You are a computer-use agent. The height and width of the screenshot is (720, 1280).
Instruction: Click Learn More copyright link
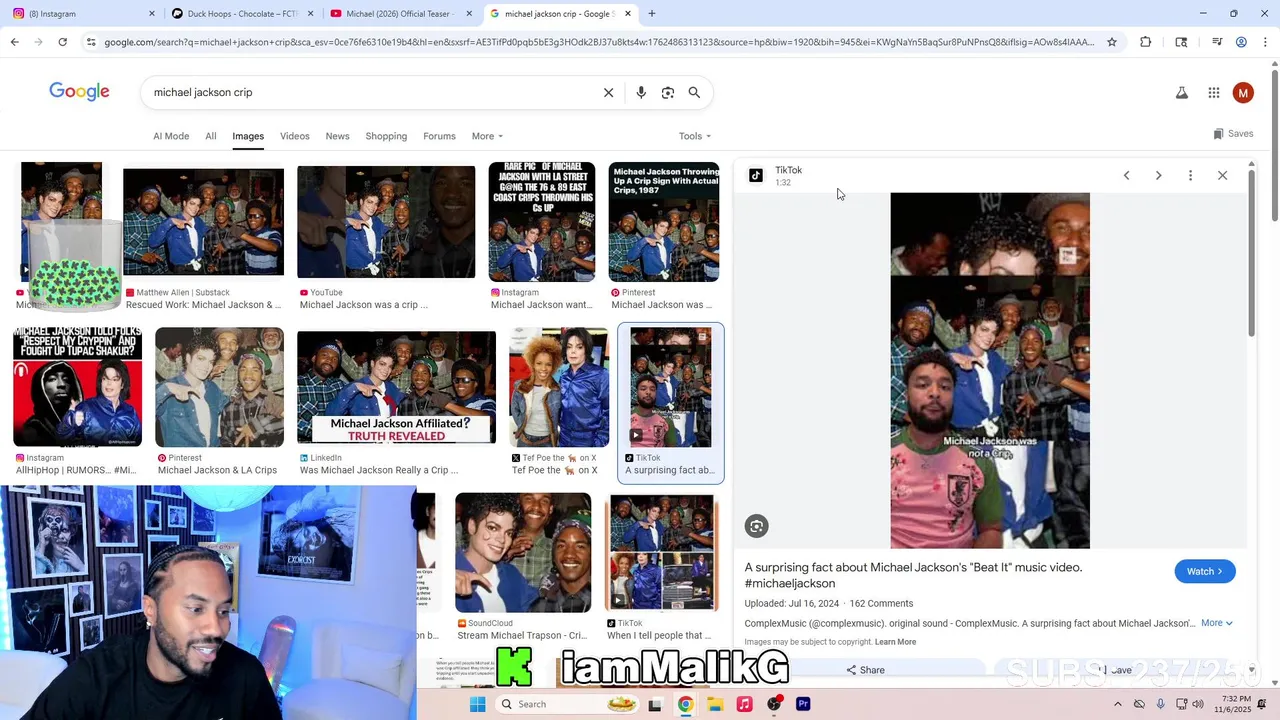895,642
